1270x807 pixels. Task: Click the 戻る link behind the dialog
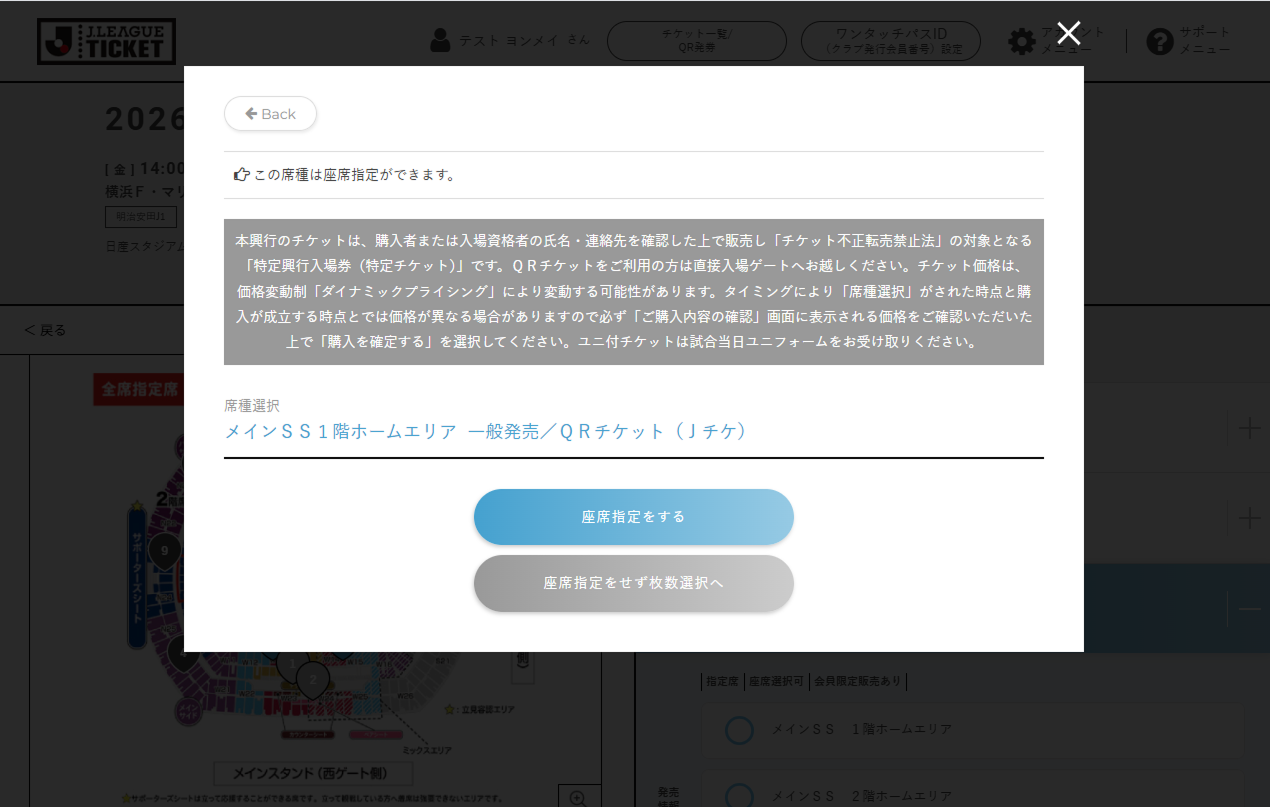click(x=45, y=330)
